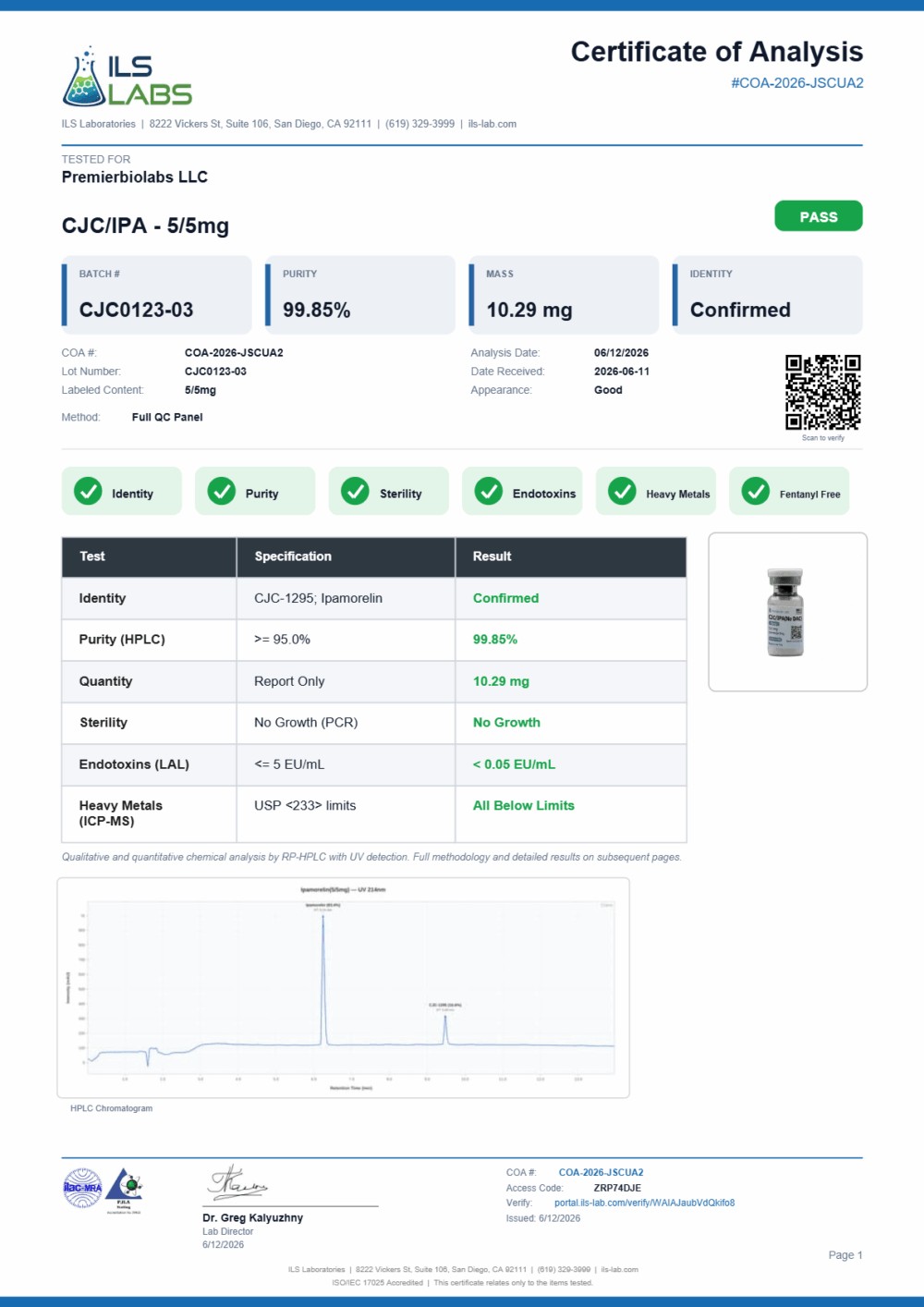The width and height of the screenshot is (924, 1307).
Task: Click the #COA-2026-JSCUA2 header link
Action: point(797,82)
